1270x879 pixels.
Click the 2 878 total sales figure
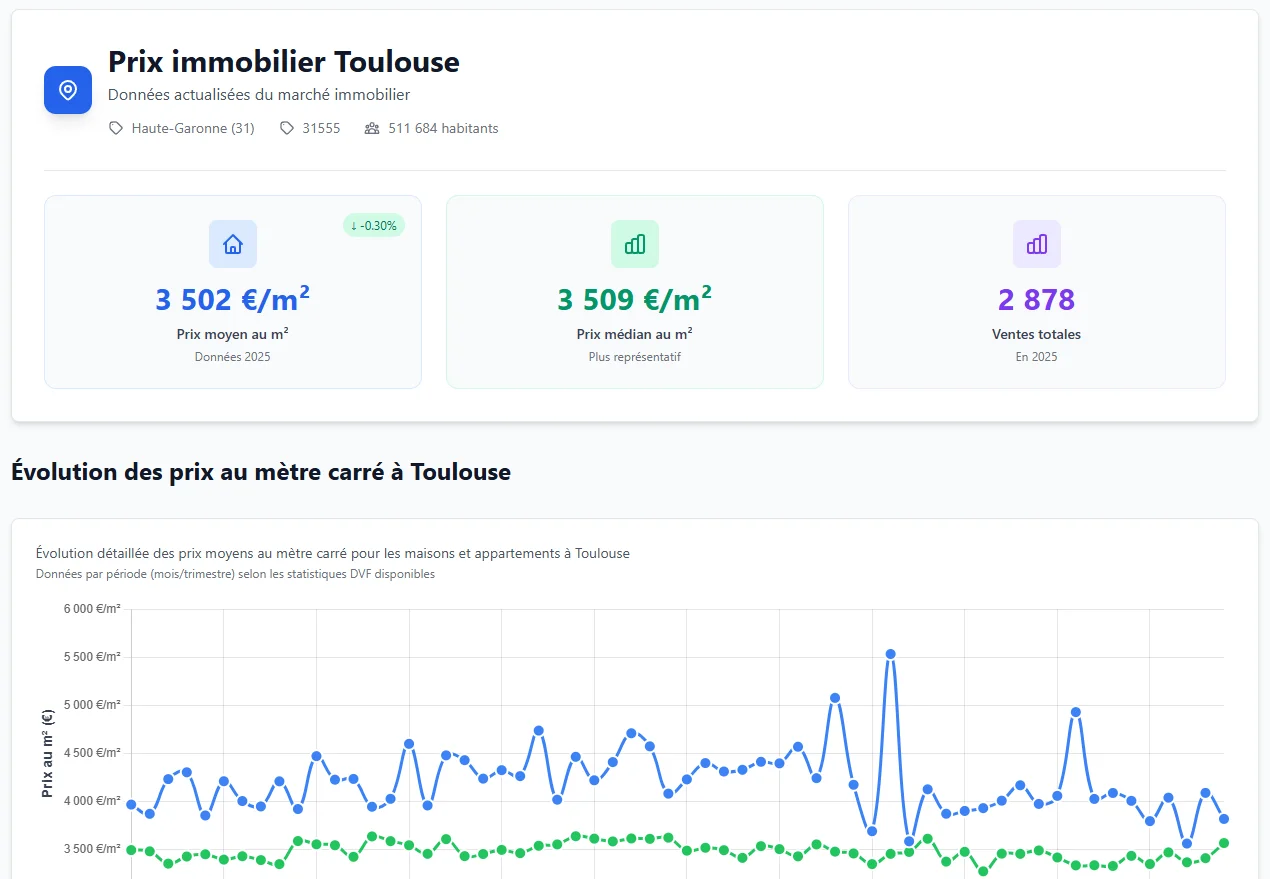(x=1036, y=299)
